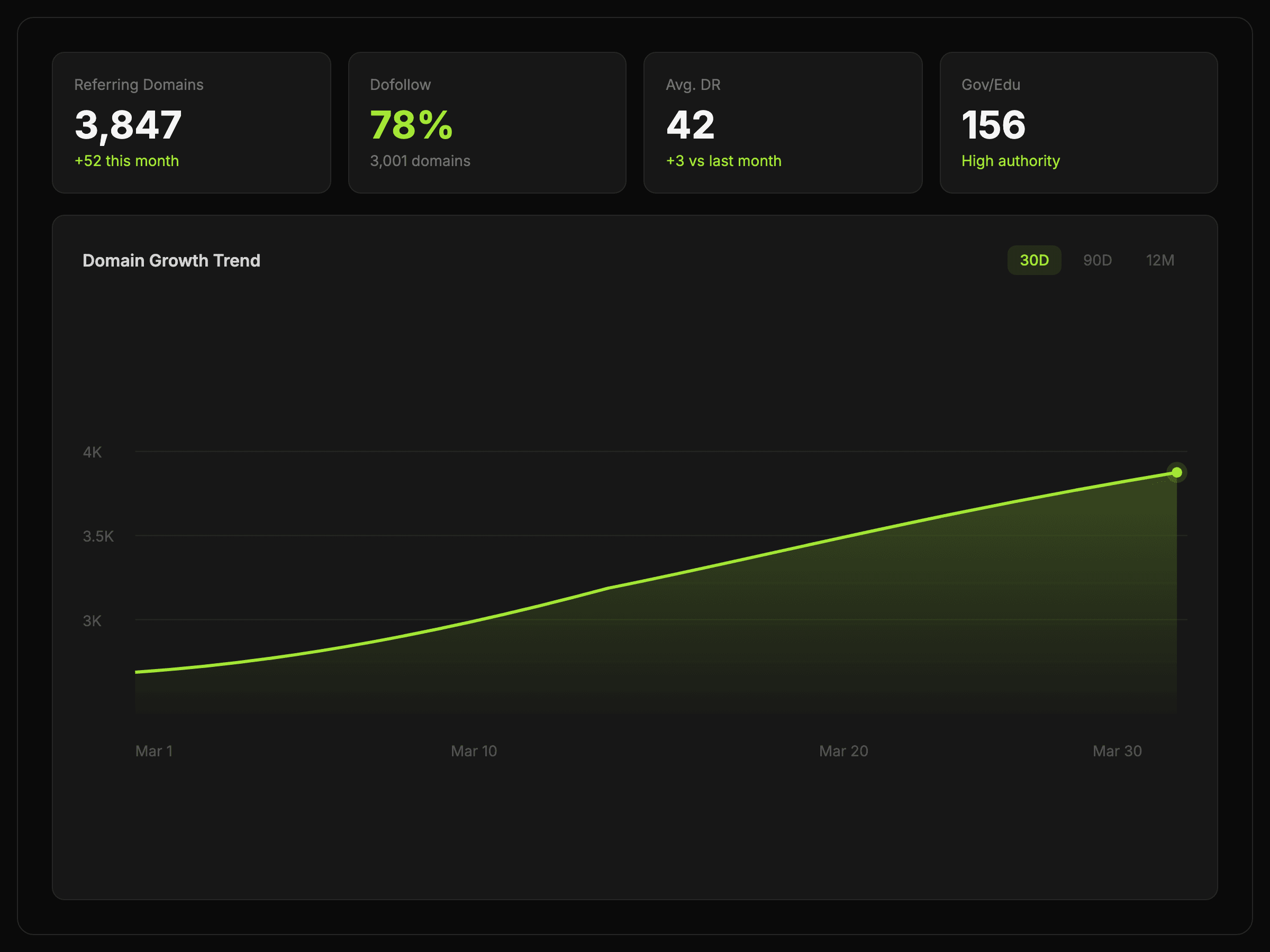Click the Mar 1 axis label
This screenshot has height=952, width=1270.
pos(154,750)
